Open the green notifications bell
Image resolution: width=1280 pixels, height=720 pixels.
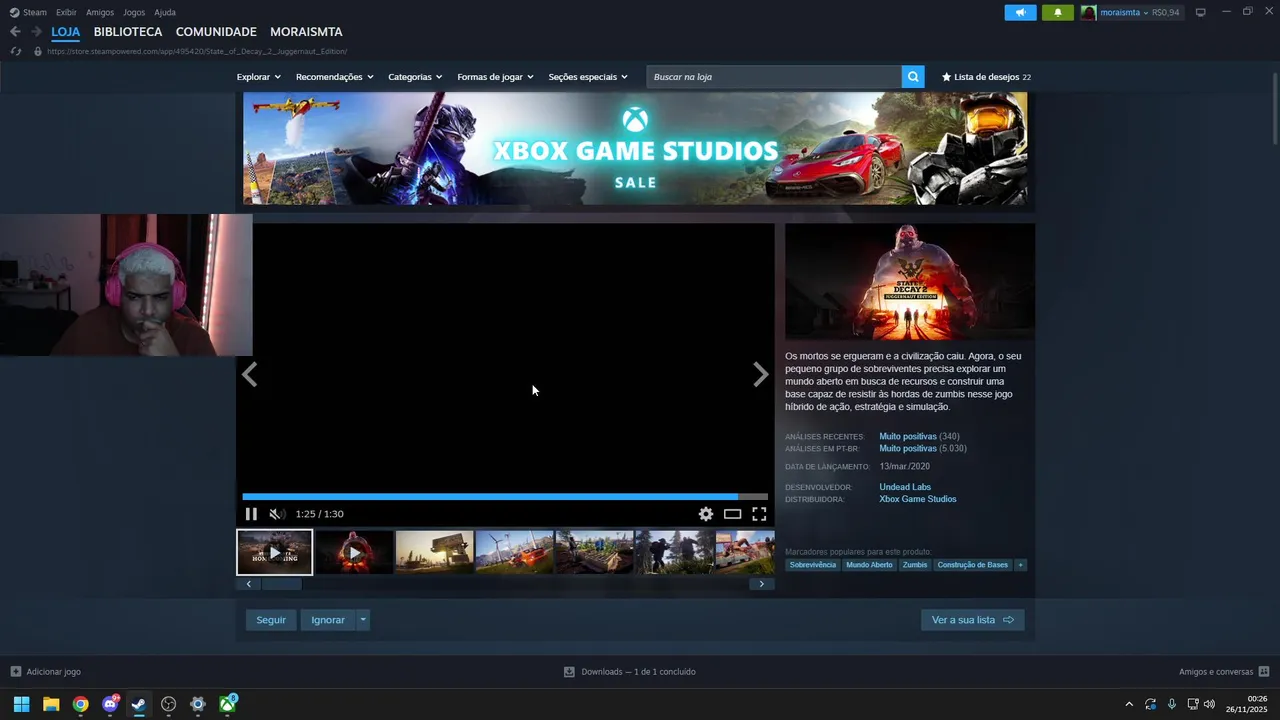(1058, 12)
